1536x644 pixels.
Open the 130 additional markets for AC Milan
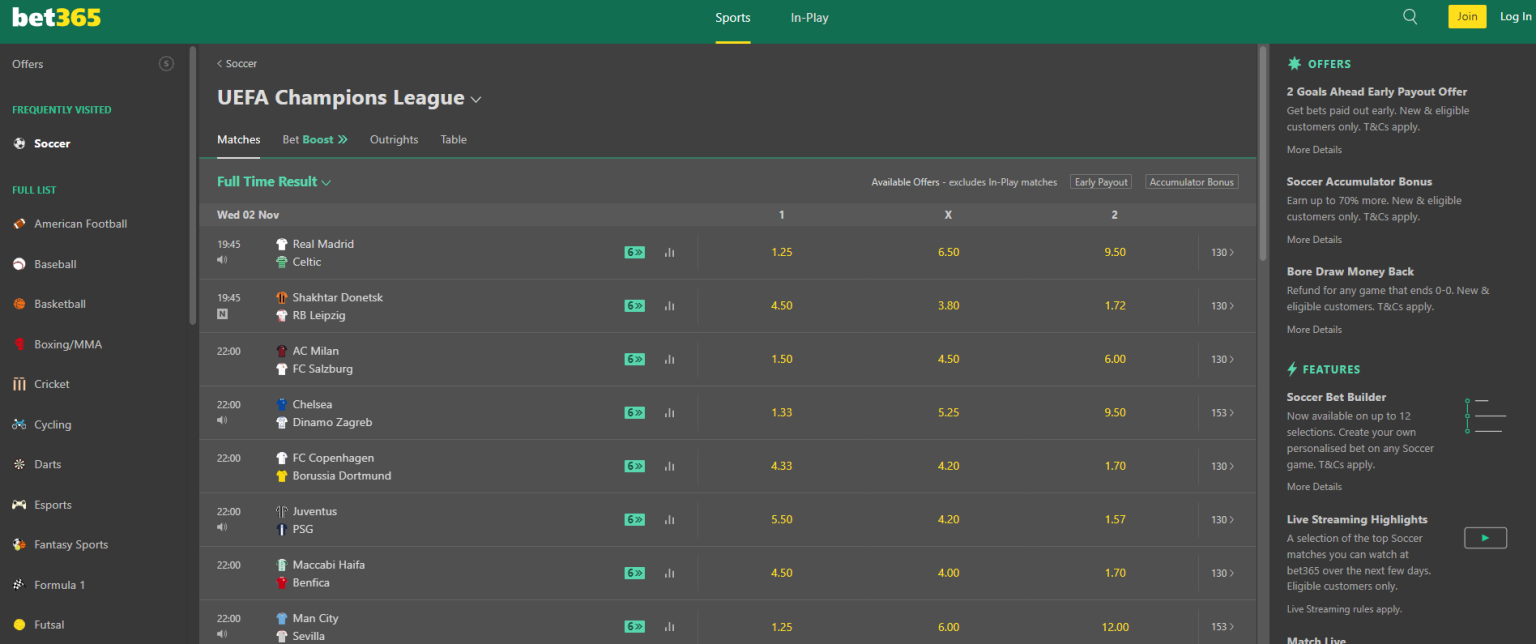click(x=1221, y=358)
